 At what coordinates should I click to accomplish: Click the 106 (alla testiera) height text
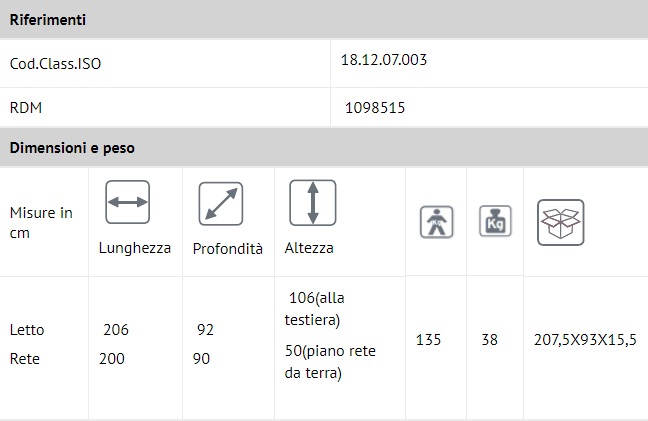pos(314,309)
